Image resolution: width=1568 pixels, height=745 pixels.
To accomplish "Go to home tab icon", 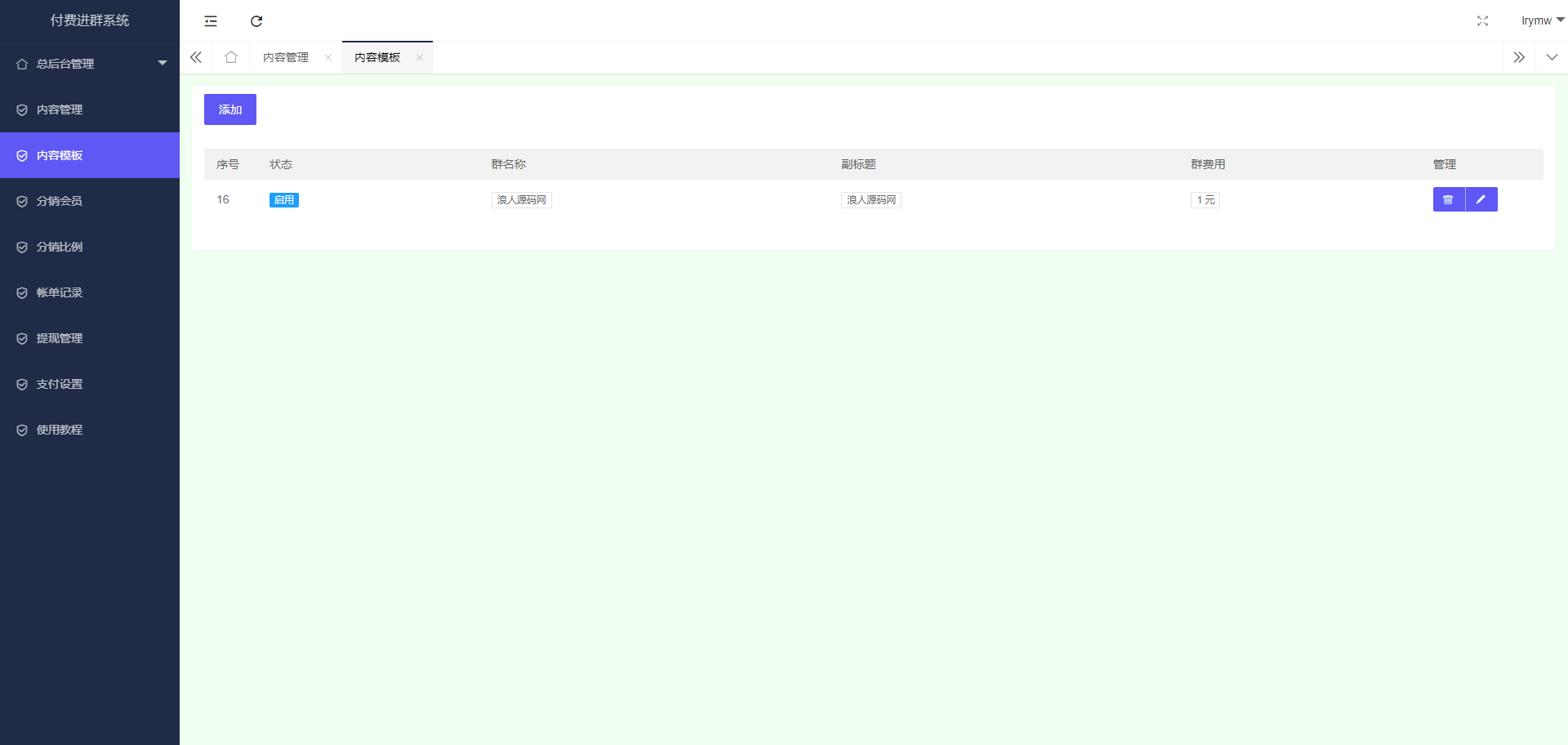I will point(231,57).
